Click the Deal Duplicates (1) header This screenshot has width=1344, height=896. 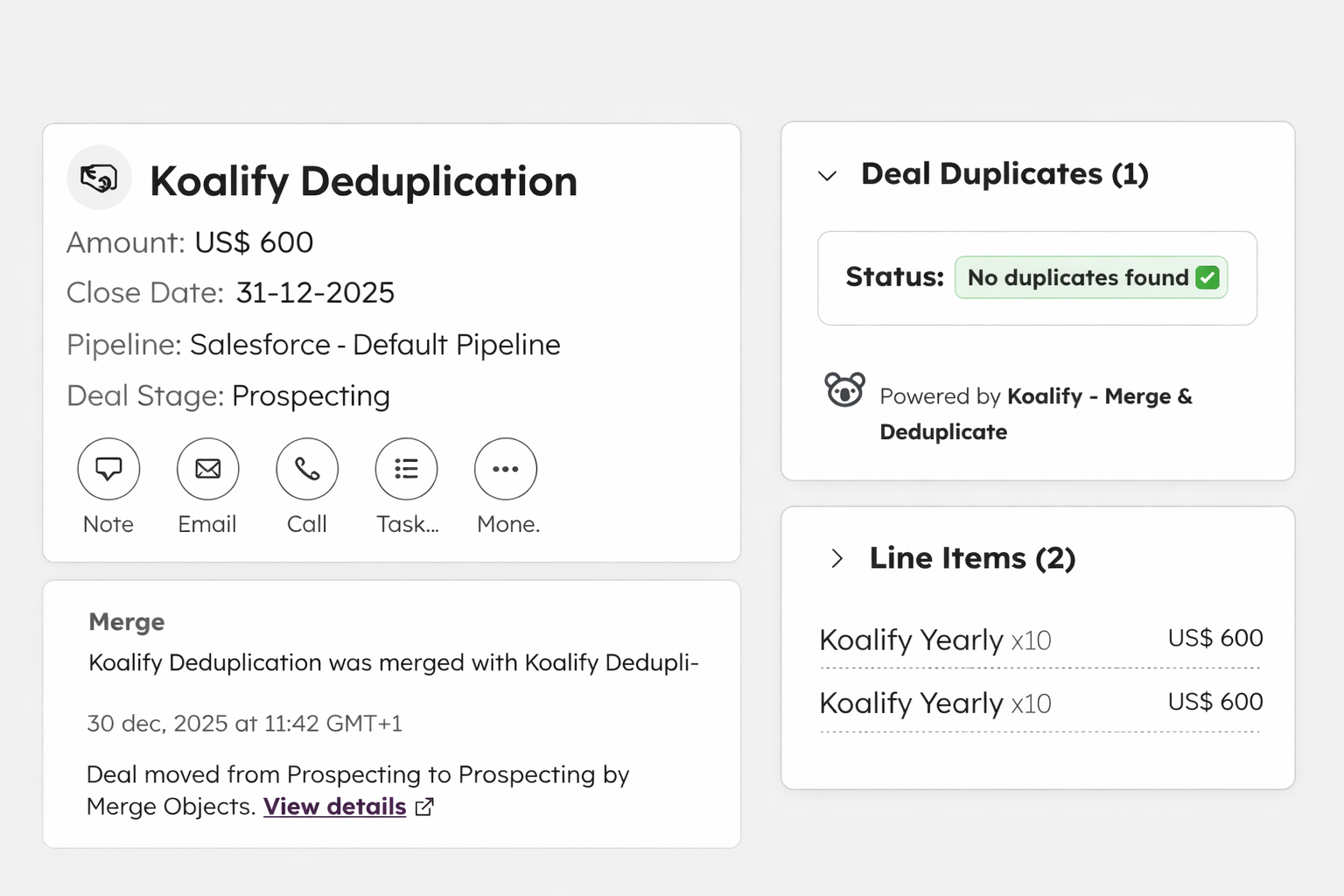1004,174
